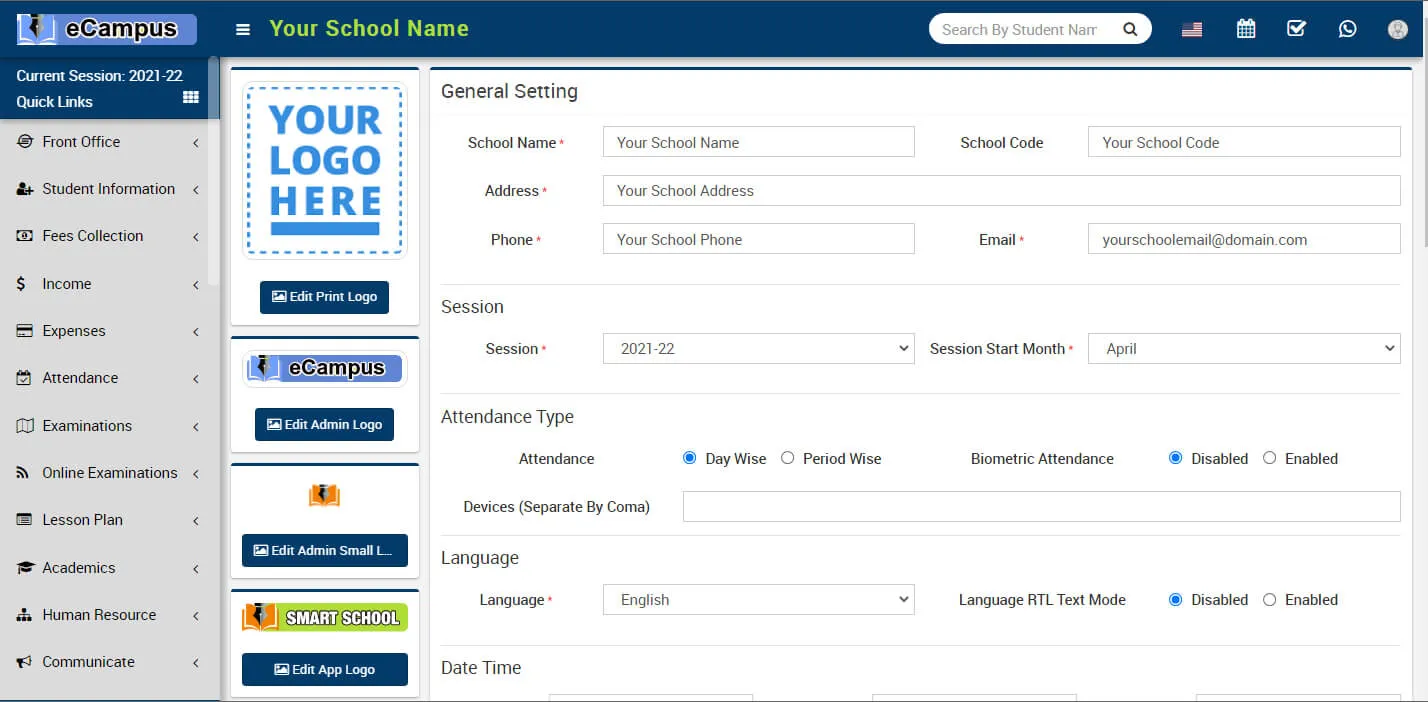Open the Quick Links grid icon
The width and height of the screenshot is (1428, 702).
click(191, 97)
